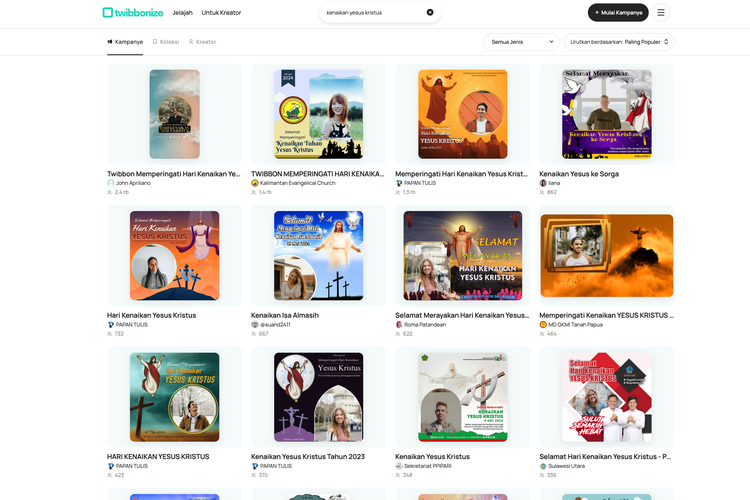
Task: Switch to the Kampanye tab
Action: tap(125, 42)
